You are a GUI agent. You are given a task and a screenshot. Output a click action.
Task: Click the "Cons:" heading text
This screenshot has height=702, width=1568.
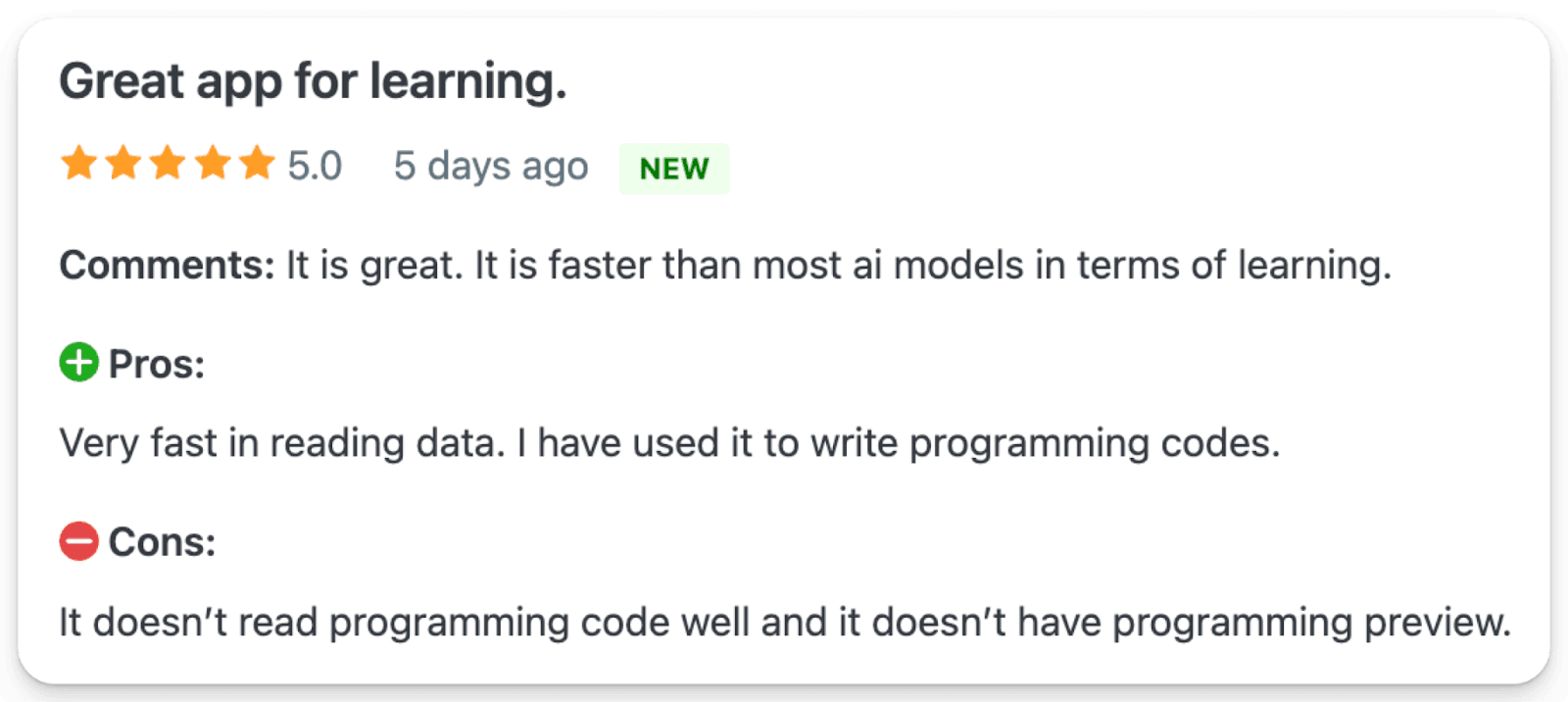pos(162,542)
